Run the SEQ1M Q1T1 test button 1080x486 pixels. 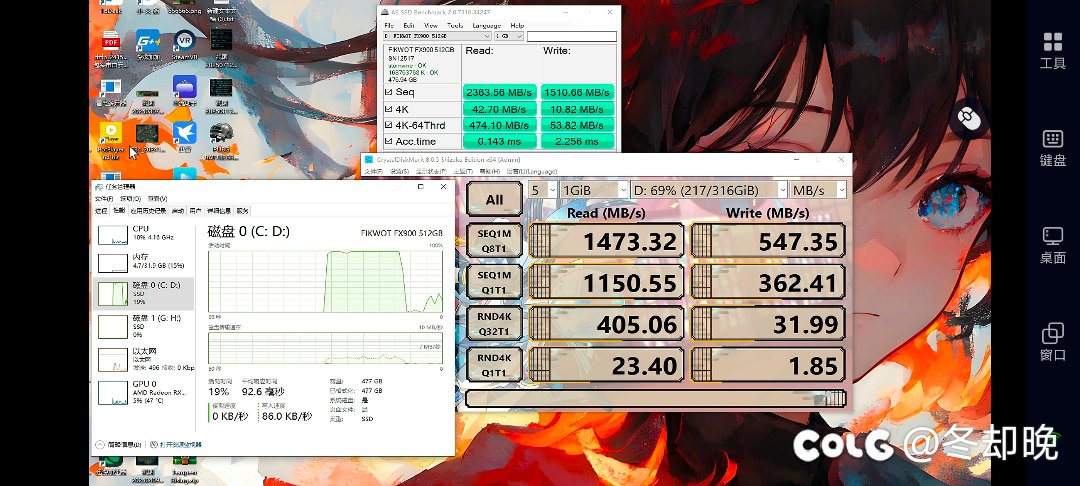click(495, 282)
